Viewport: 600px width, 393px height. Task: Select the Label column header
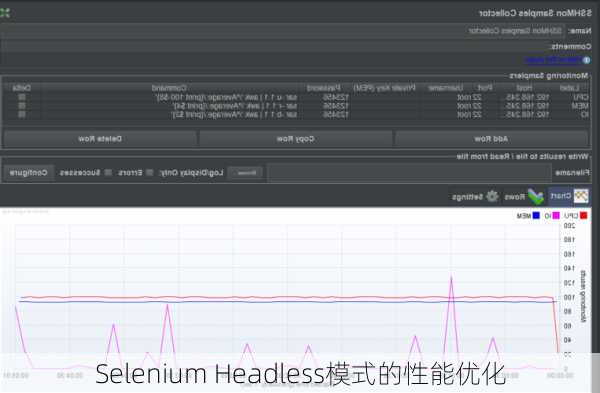[569, 88]
